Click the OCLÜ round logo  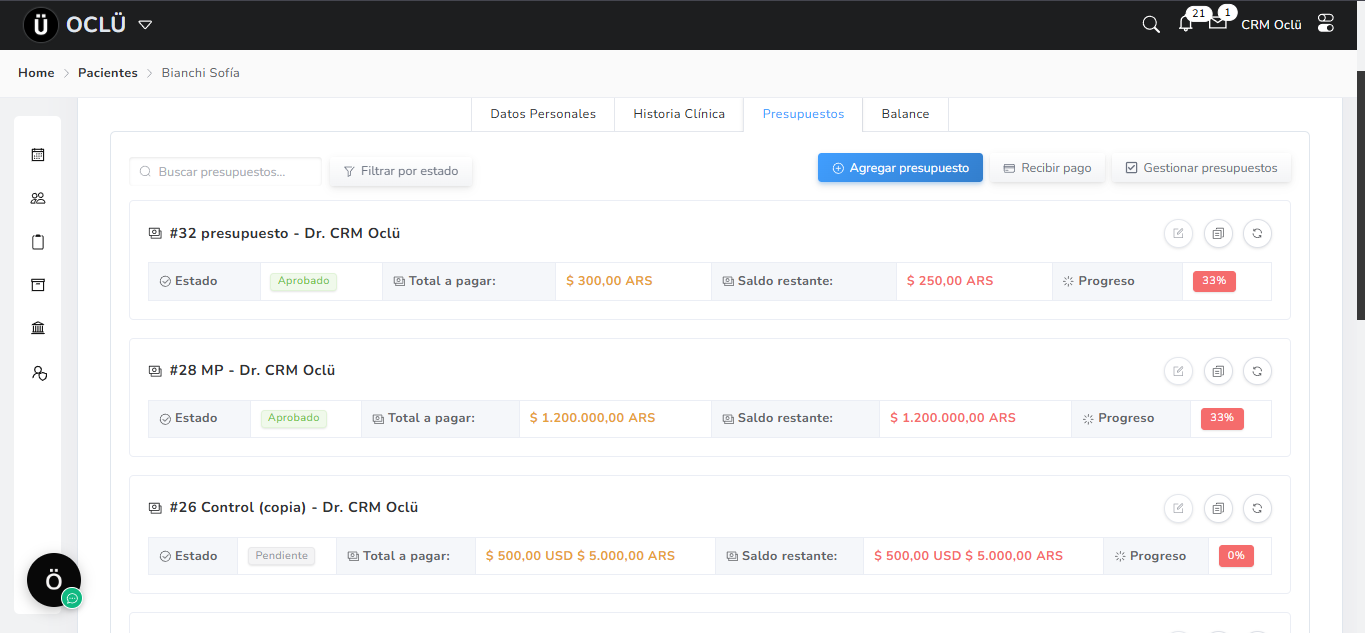[x=41, y=25]
